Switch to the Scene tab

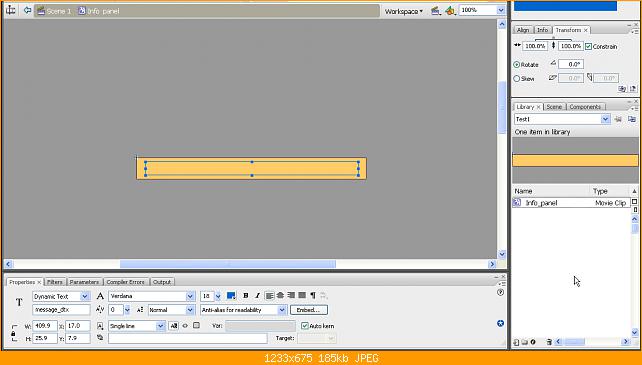click(554, 107)
